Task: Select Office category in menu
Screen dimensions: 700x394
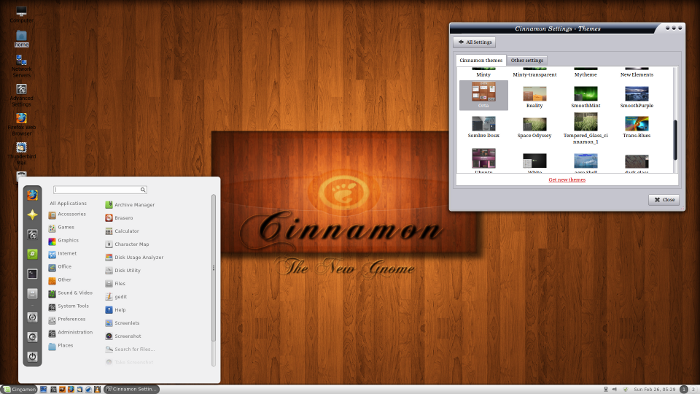Action: 60,267
